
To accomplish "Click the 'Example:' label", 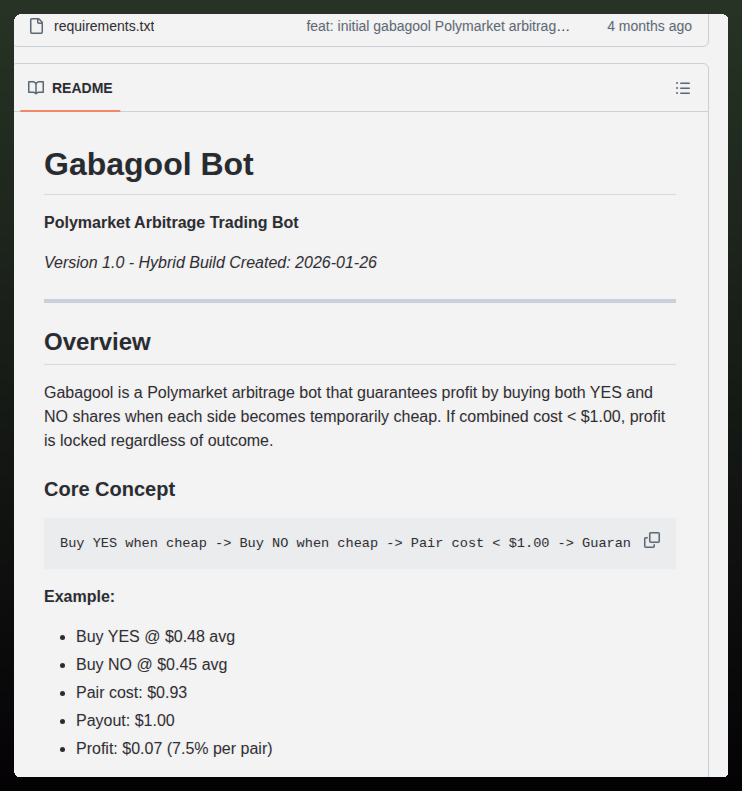I will click(x=79, y=597).
